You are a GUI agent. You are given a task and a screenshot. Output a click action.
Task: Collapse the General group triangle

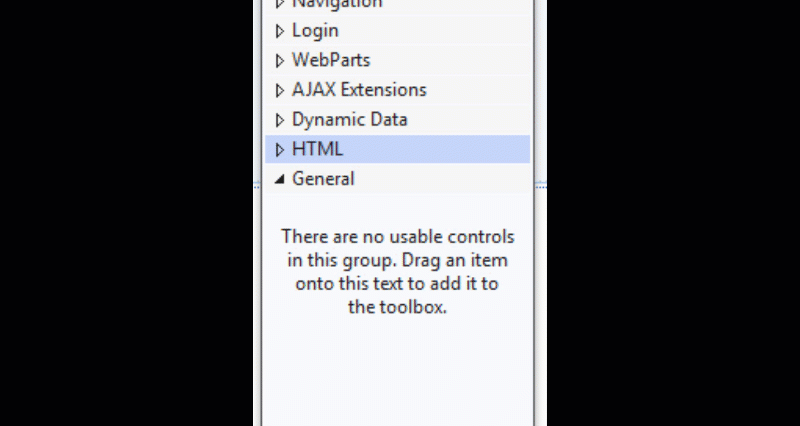coord(279,179)
